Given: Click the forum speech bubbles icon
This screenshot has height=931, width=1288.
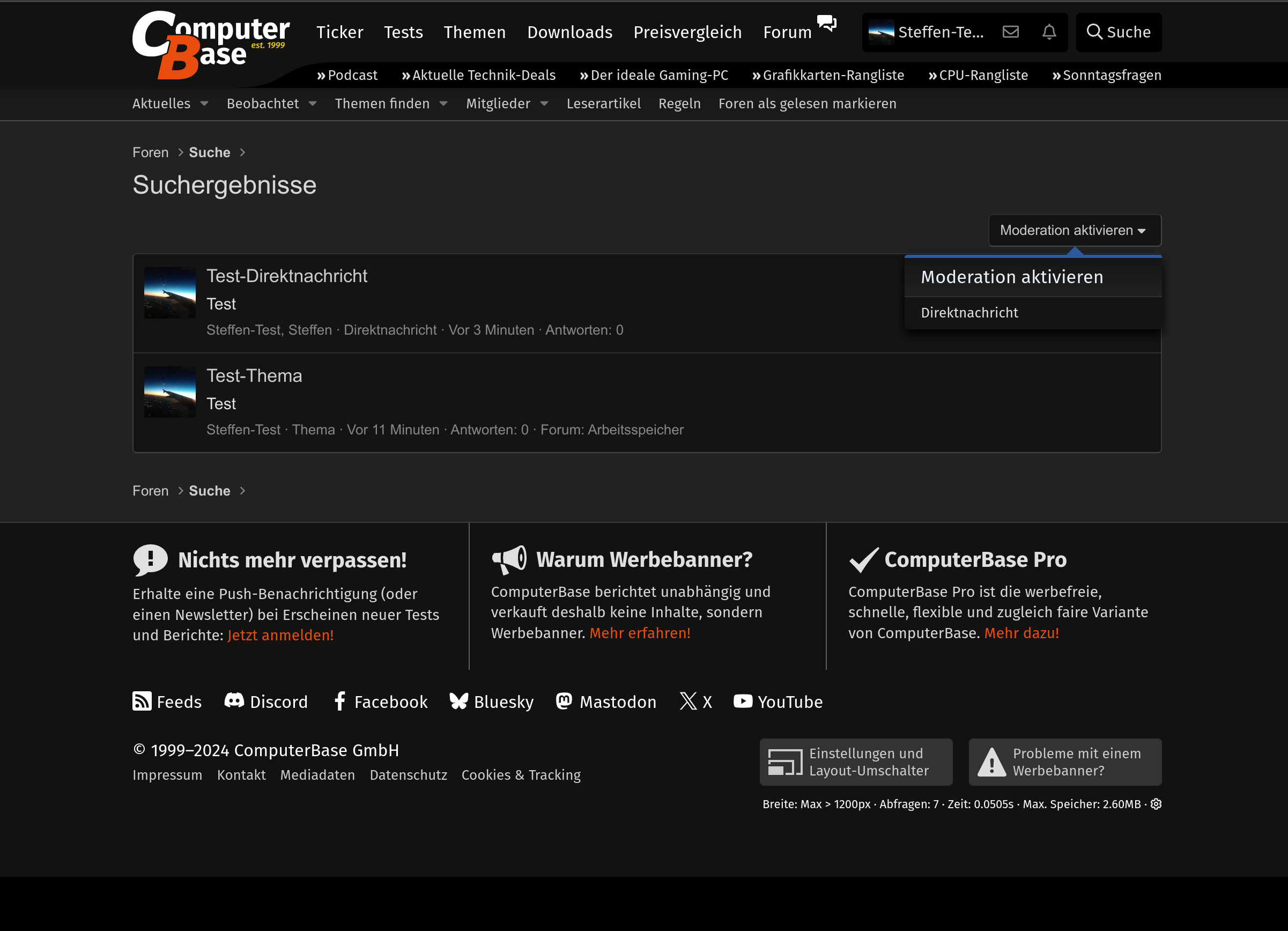Looking at the screenshot, I should [826, 23].
